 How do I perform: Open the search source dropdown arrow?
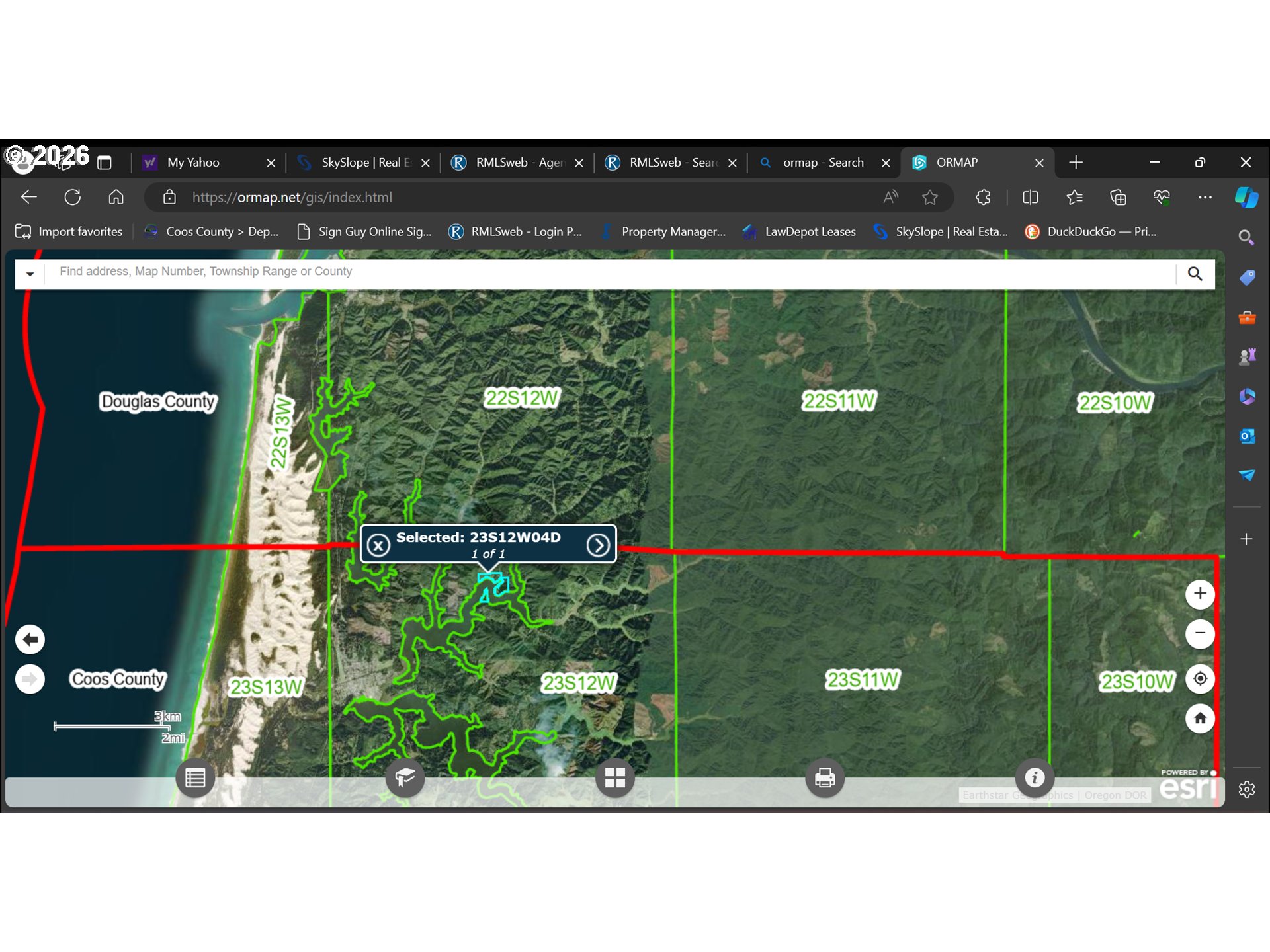coord(30,274)
